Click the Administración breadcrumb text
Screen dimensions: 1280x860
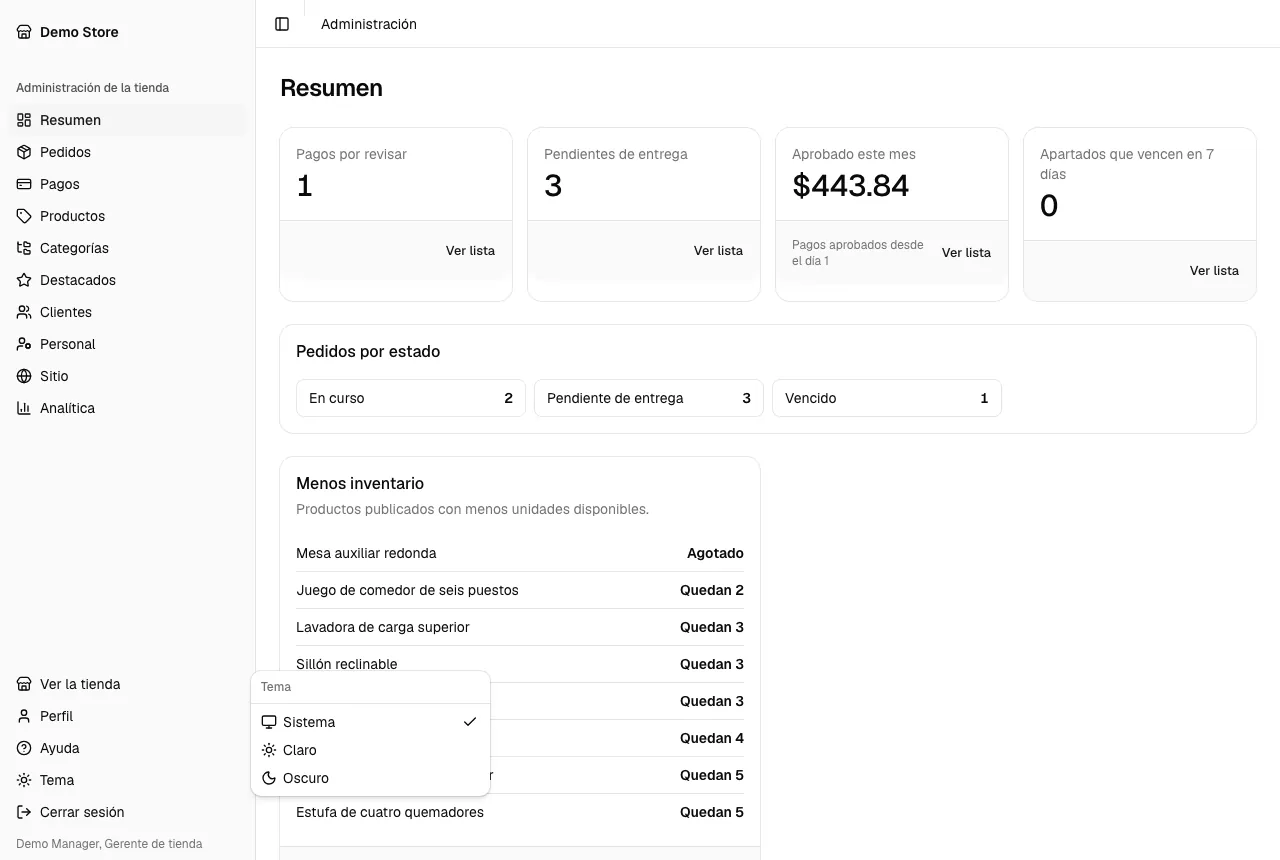(x=369, y=24)
